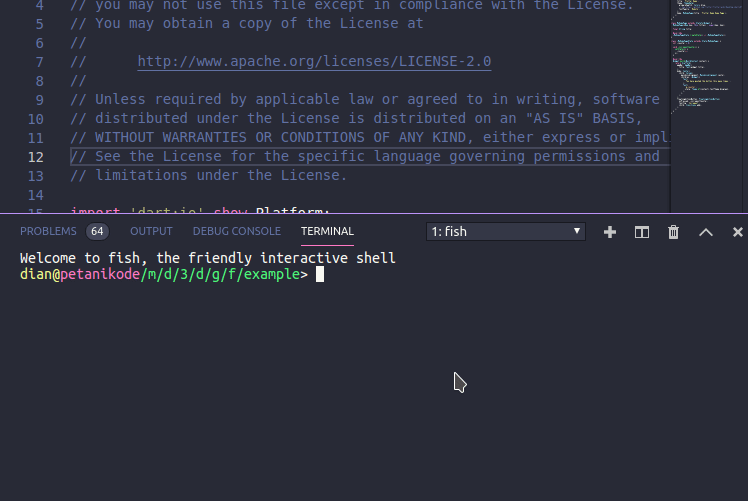Show the DEBUG CONSOLE tab

click(x=237, y=231)
